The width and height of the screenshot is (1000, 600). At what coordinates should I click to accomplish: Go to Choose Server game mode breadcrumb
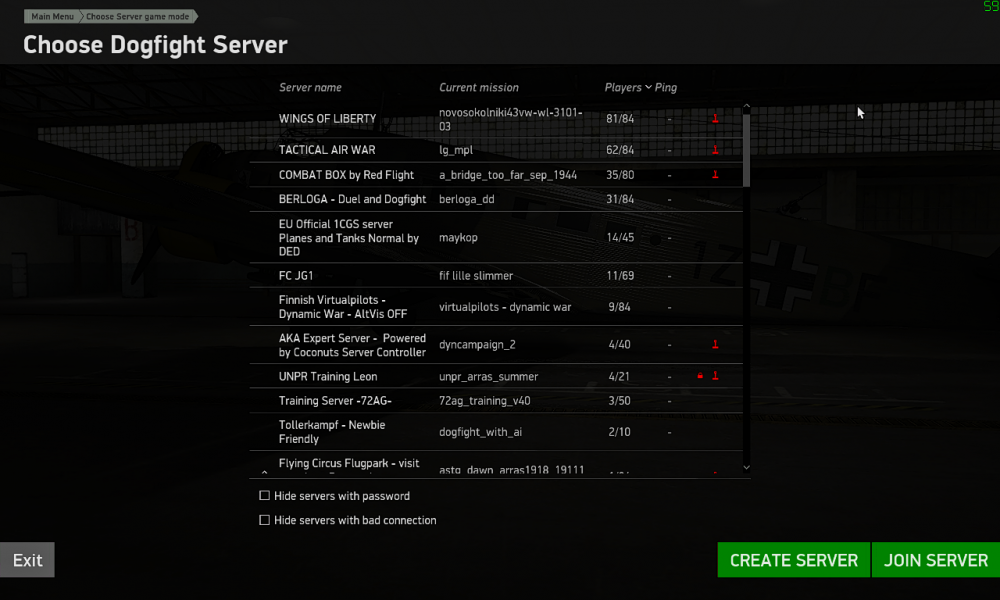pos(137,17)
